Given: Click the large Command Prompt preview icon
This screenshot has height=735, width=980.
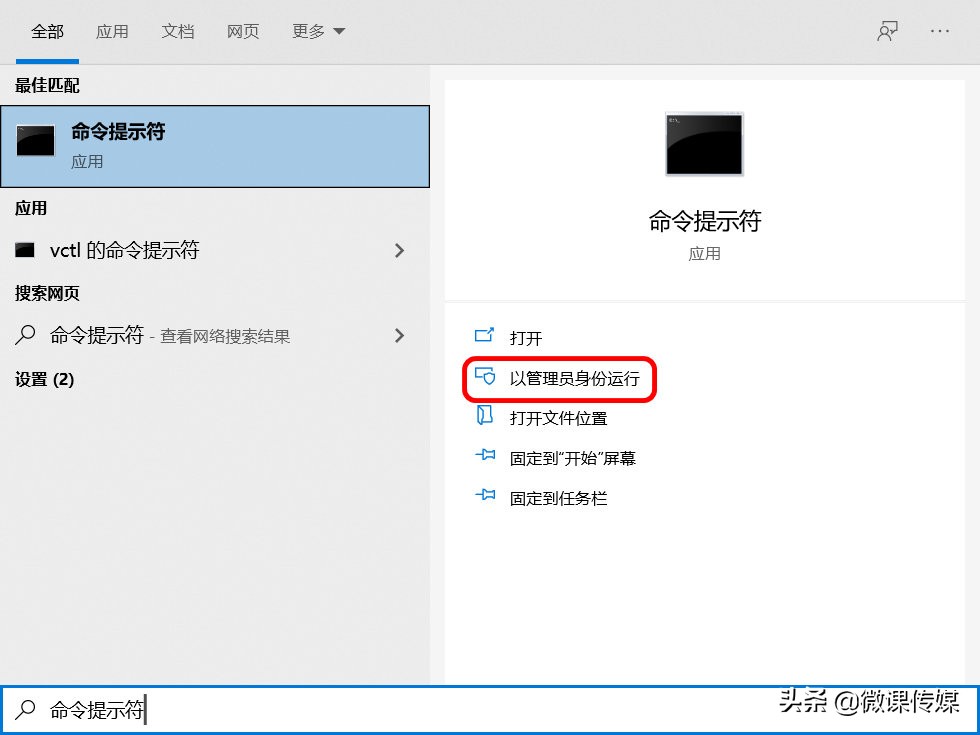Looking at the screenshot, I should pyautogui.click(x=704, y=144).
